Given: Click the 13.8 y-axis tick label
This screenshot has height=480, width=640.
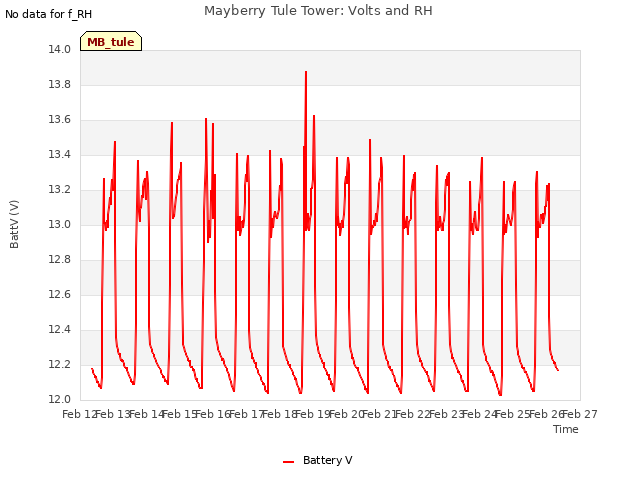Looking at the screenshot, I should click(59, 84).
